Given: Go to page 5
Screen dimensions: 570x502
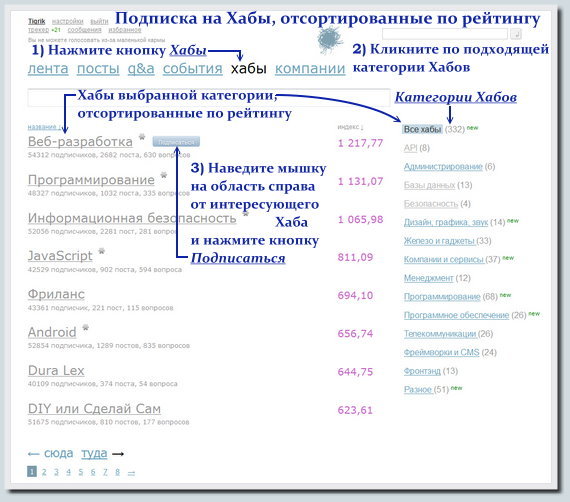Looking at the screenshot, I should [81, 472].
